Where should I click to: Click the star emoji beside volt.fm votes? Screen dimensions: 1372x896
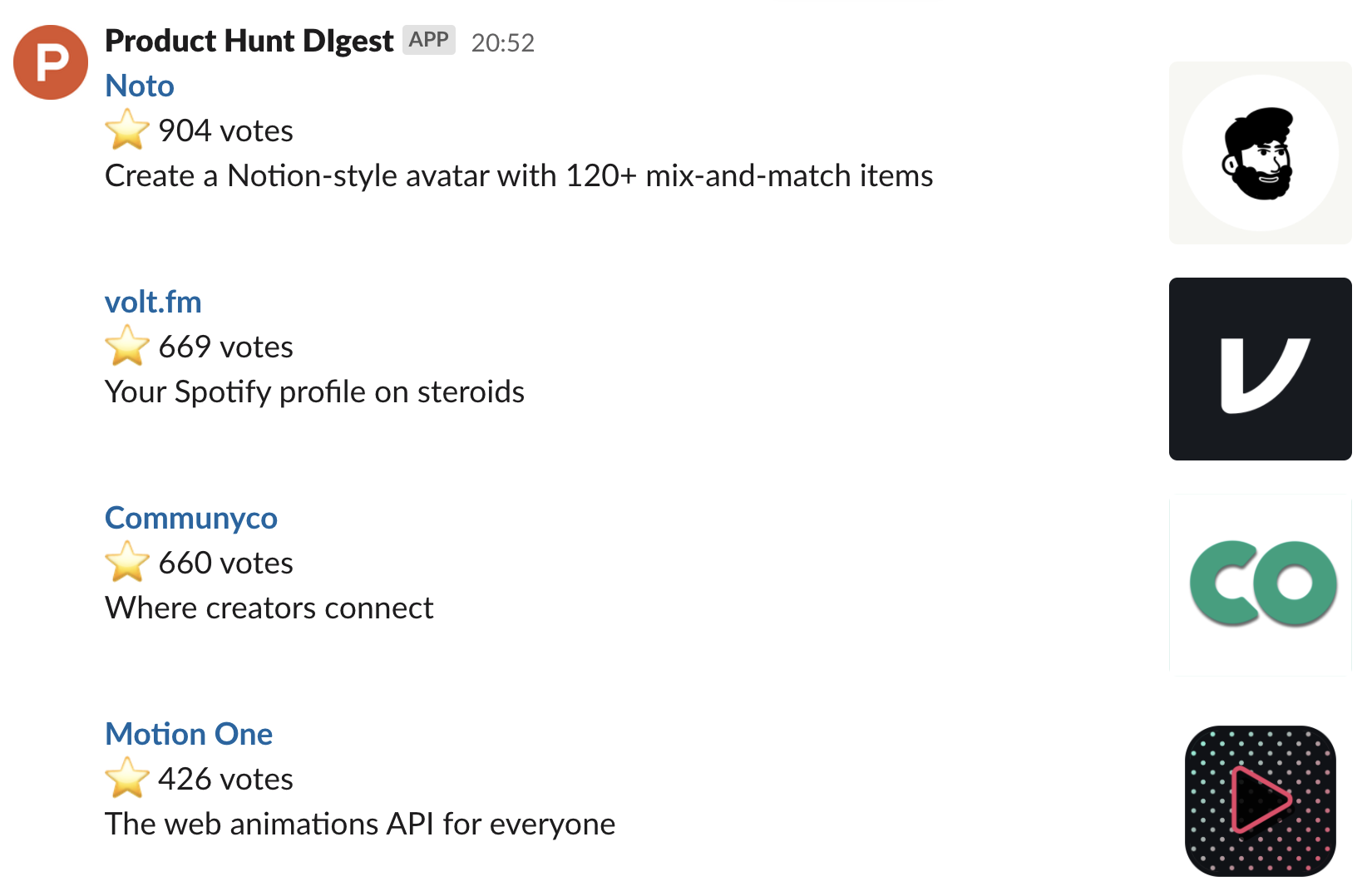point(126,346)
